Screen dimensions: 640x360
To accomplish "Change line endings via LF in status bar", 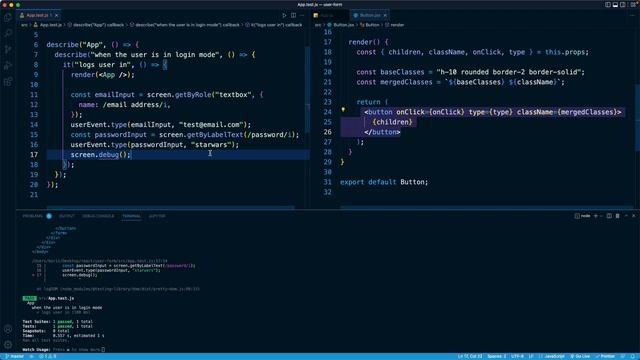I will pyautogui.click(x=531, y=356).
